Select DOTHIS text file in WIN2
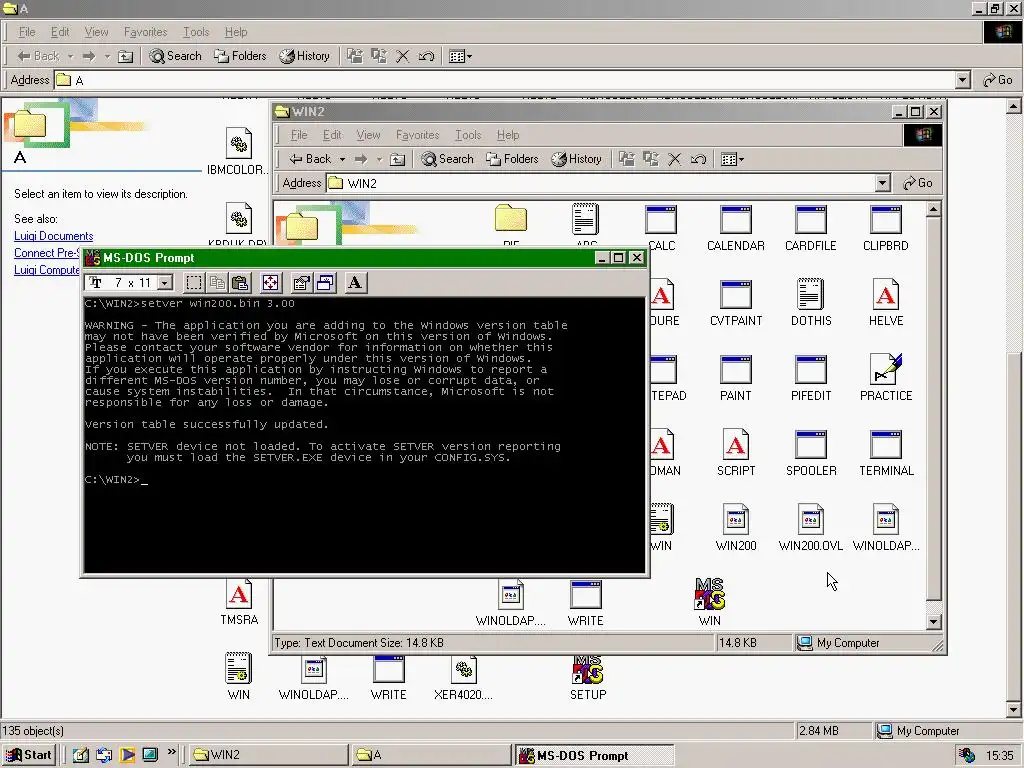Viewport: 1024px width, 768px height. tap(811, 303)
